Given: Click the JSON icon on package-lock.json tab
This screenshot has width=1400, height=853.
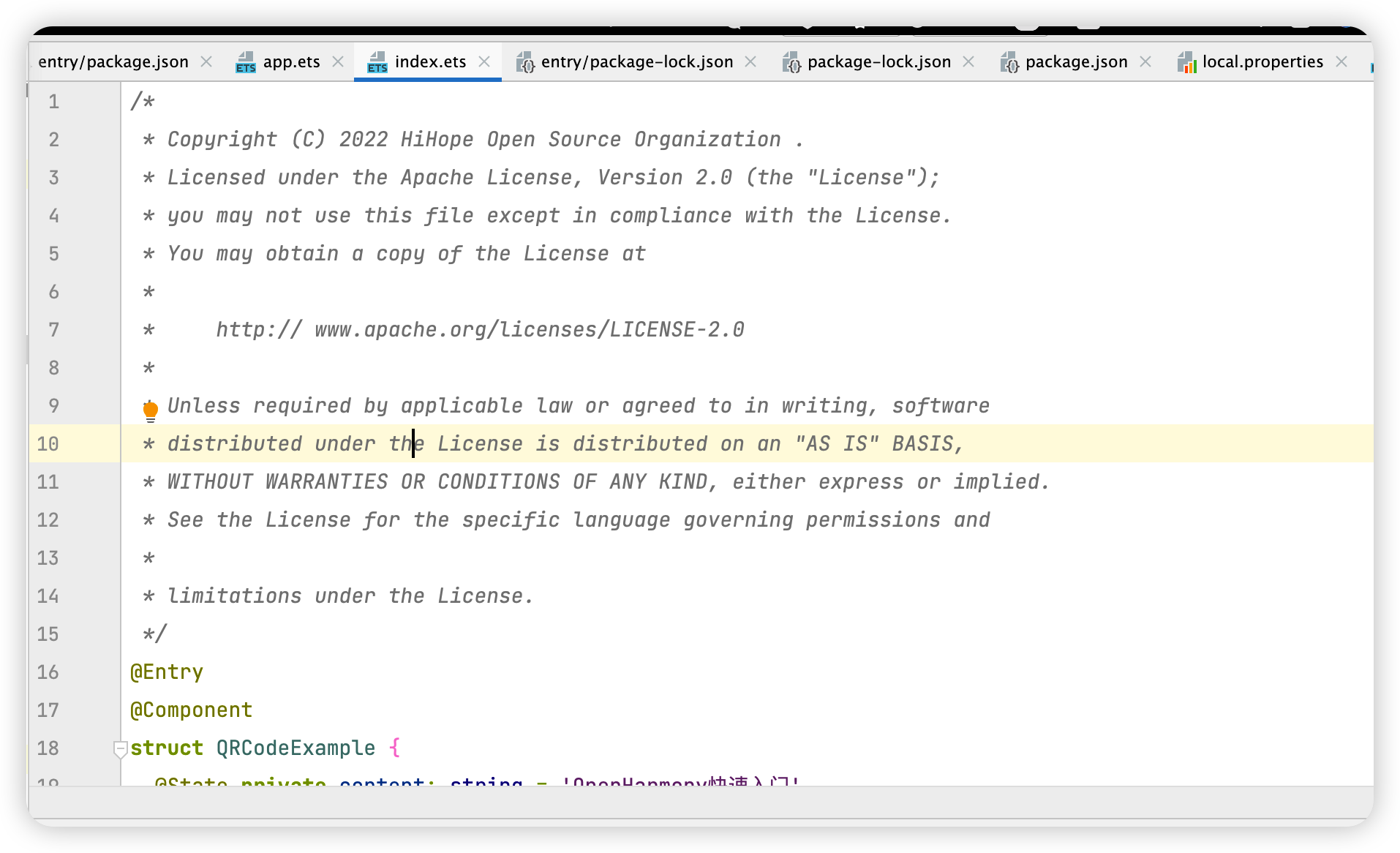Looking at the screenshot, I should tap(791, 63).
